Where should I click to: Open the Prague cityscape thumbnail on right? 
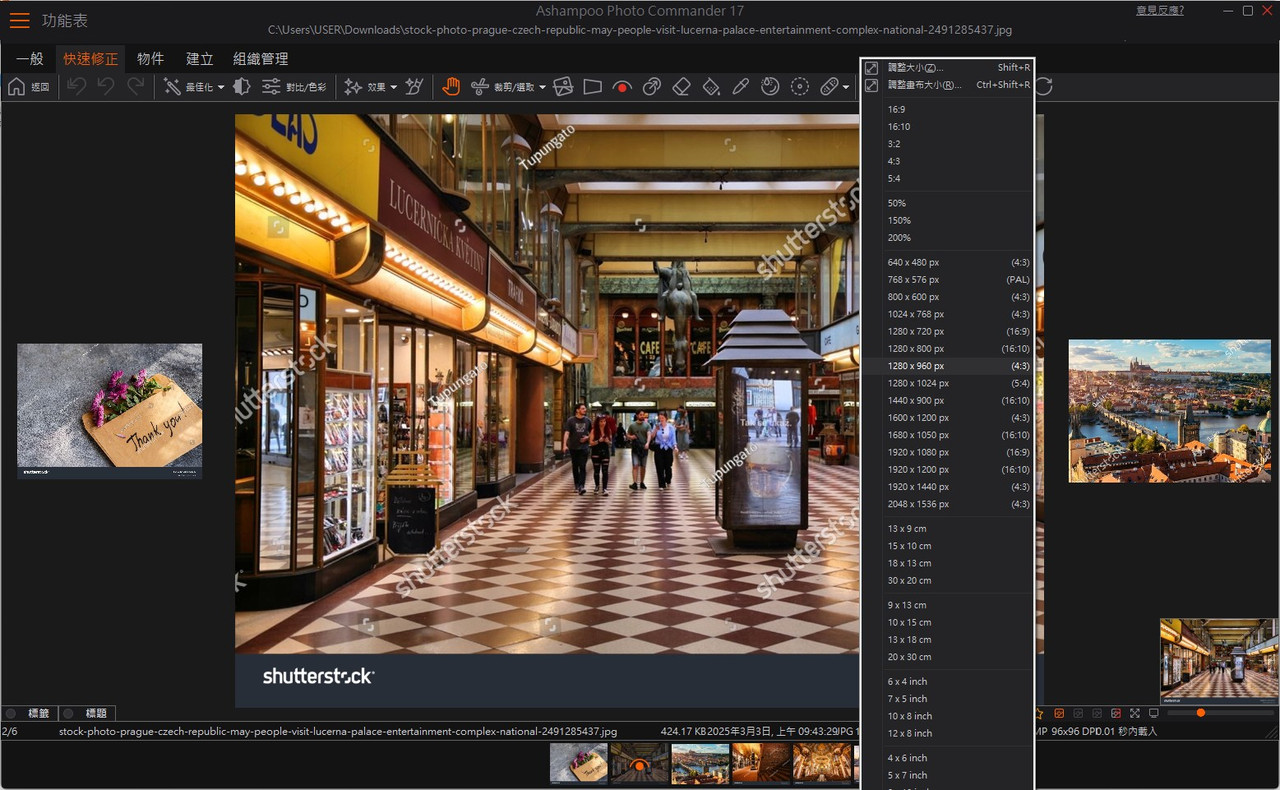(x=1170, y=411)
